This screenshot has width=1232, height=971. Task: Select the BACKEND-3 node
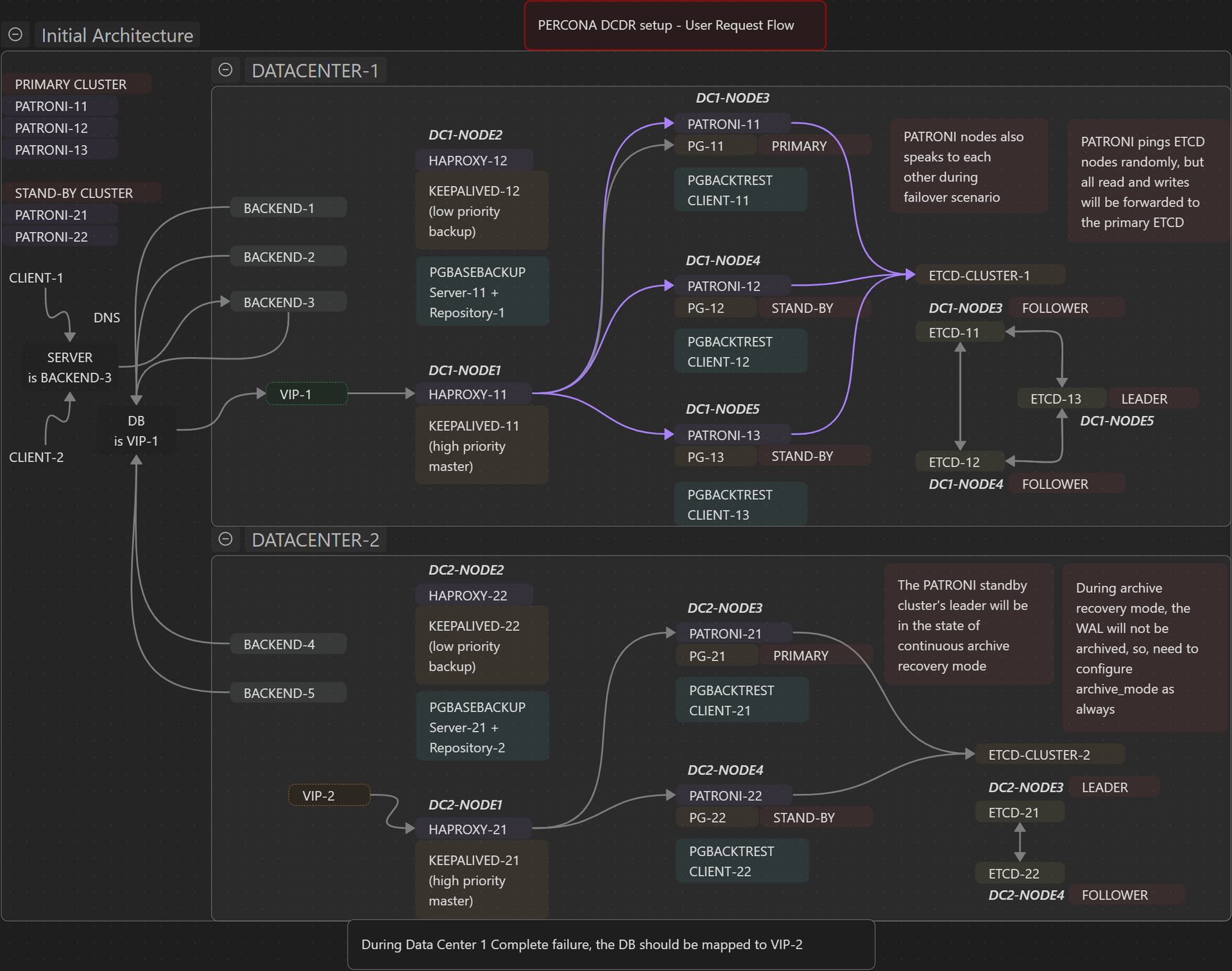(x=287, y=302)
